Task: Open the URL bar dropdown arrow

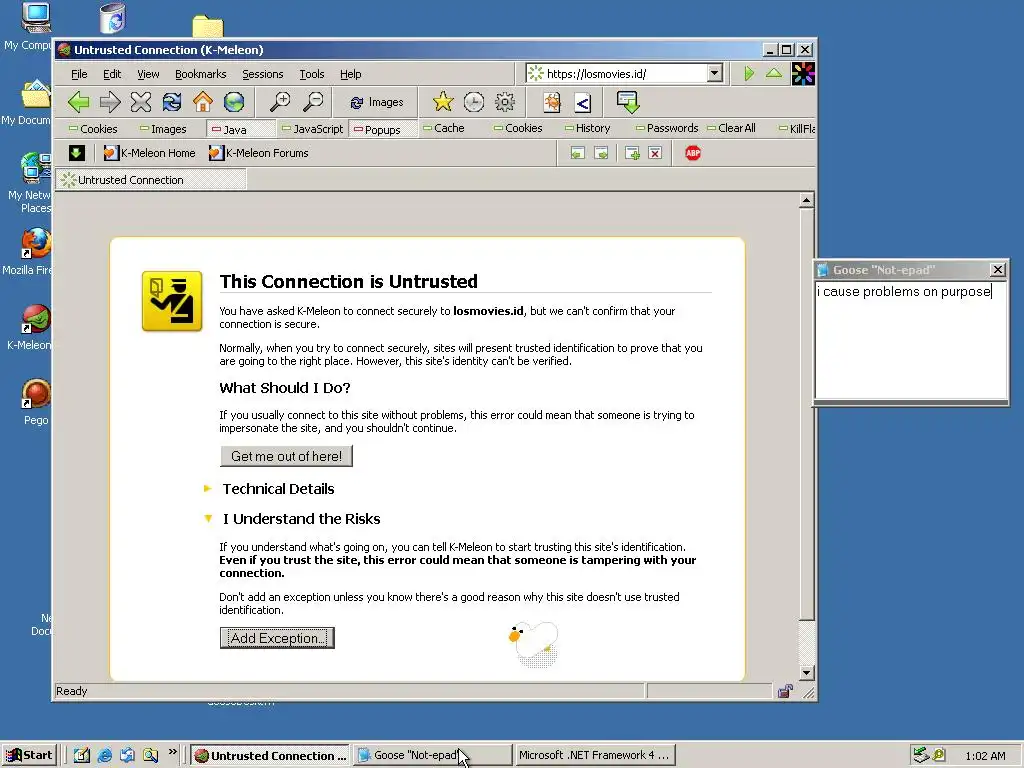Action: pos(714,73)
